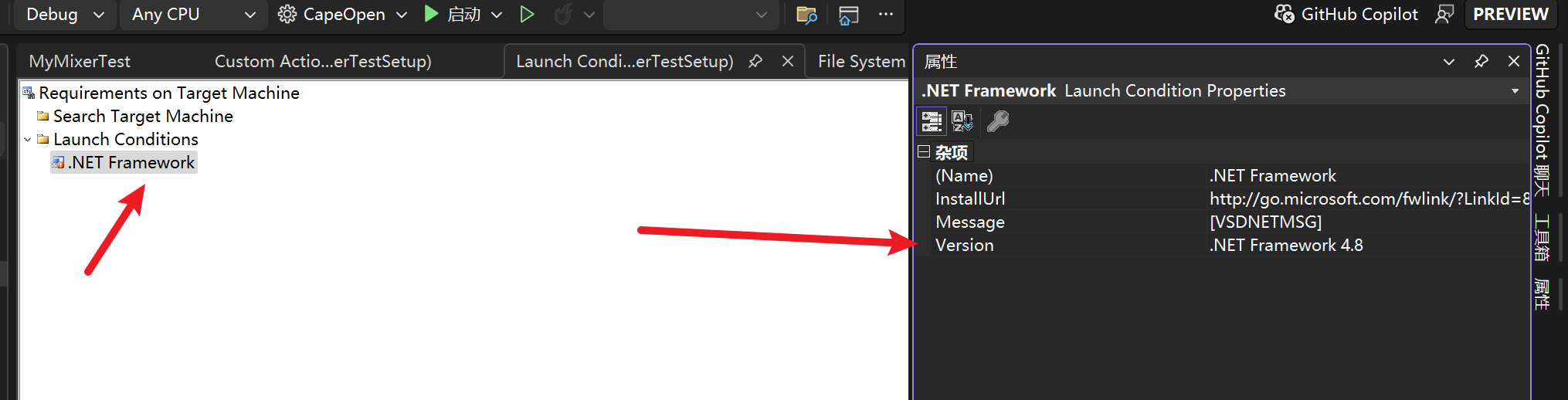1568x400 pixels.
Task: Switch to the MyMixerTest tab
Action: pos(80,61)
